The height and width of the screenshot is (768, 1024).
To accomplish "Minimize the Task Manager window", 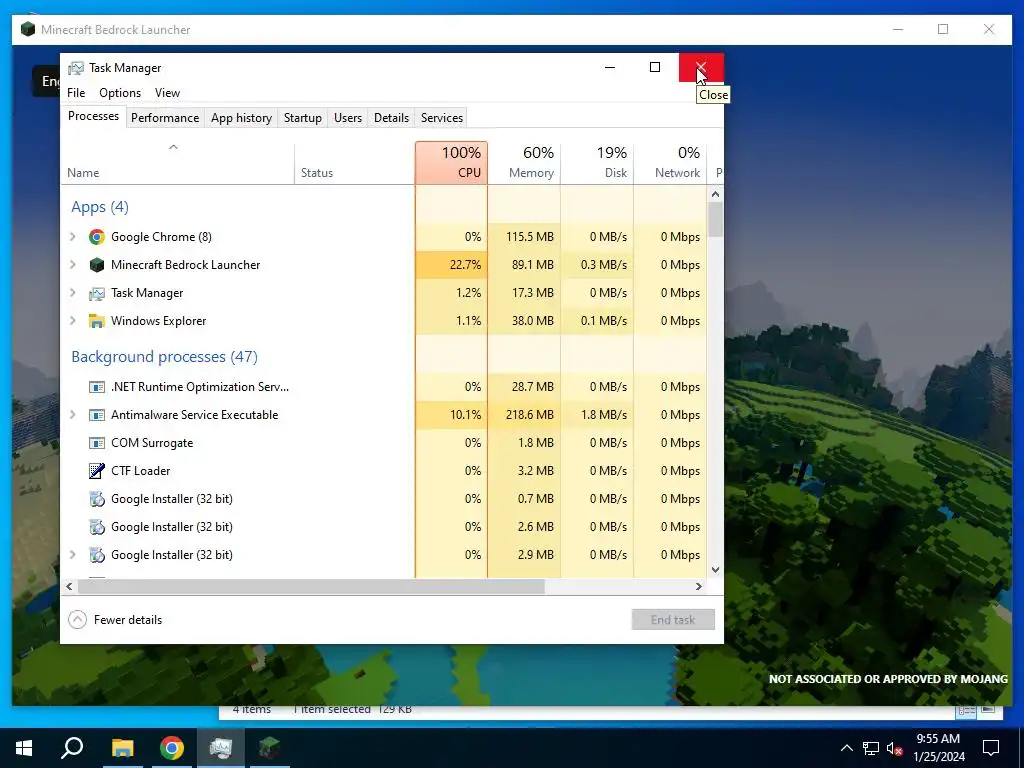I will (610, 67).
